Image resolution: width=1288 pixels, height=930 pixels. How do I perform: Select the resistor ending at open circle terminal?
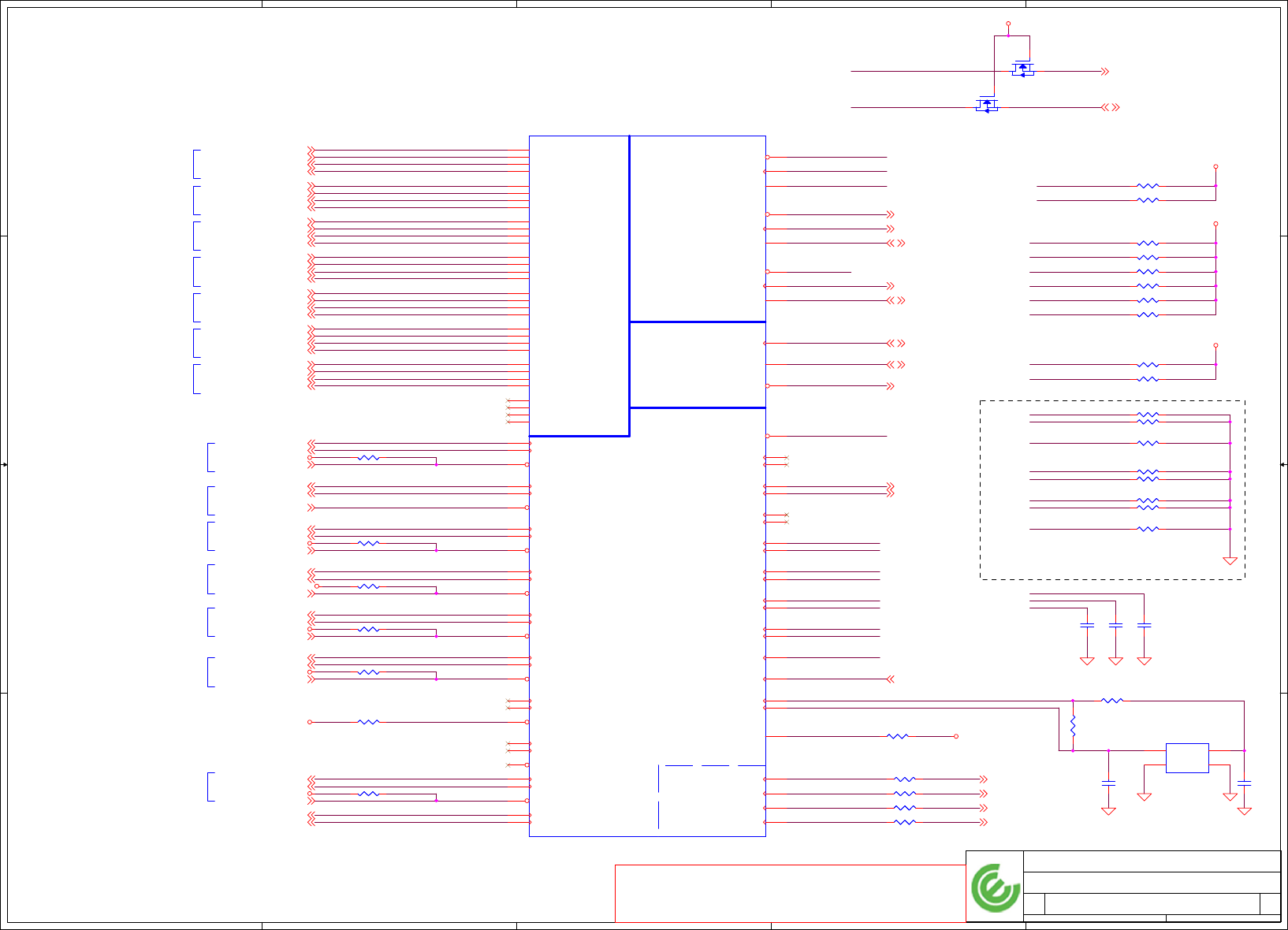pyautogui.click(x=898, y=736)
